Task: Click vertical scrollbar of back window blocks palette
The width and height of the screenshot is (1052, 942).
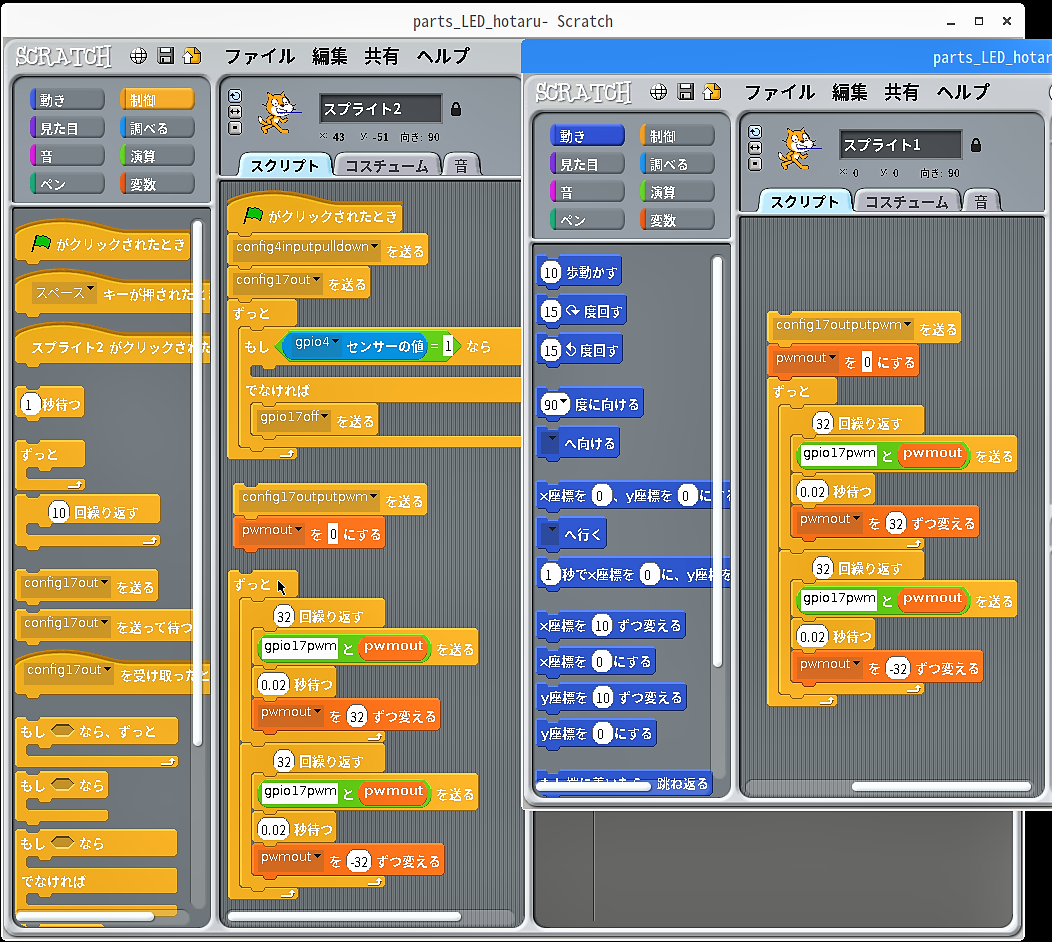Action: [197, 482]
